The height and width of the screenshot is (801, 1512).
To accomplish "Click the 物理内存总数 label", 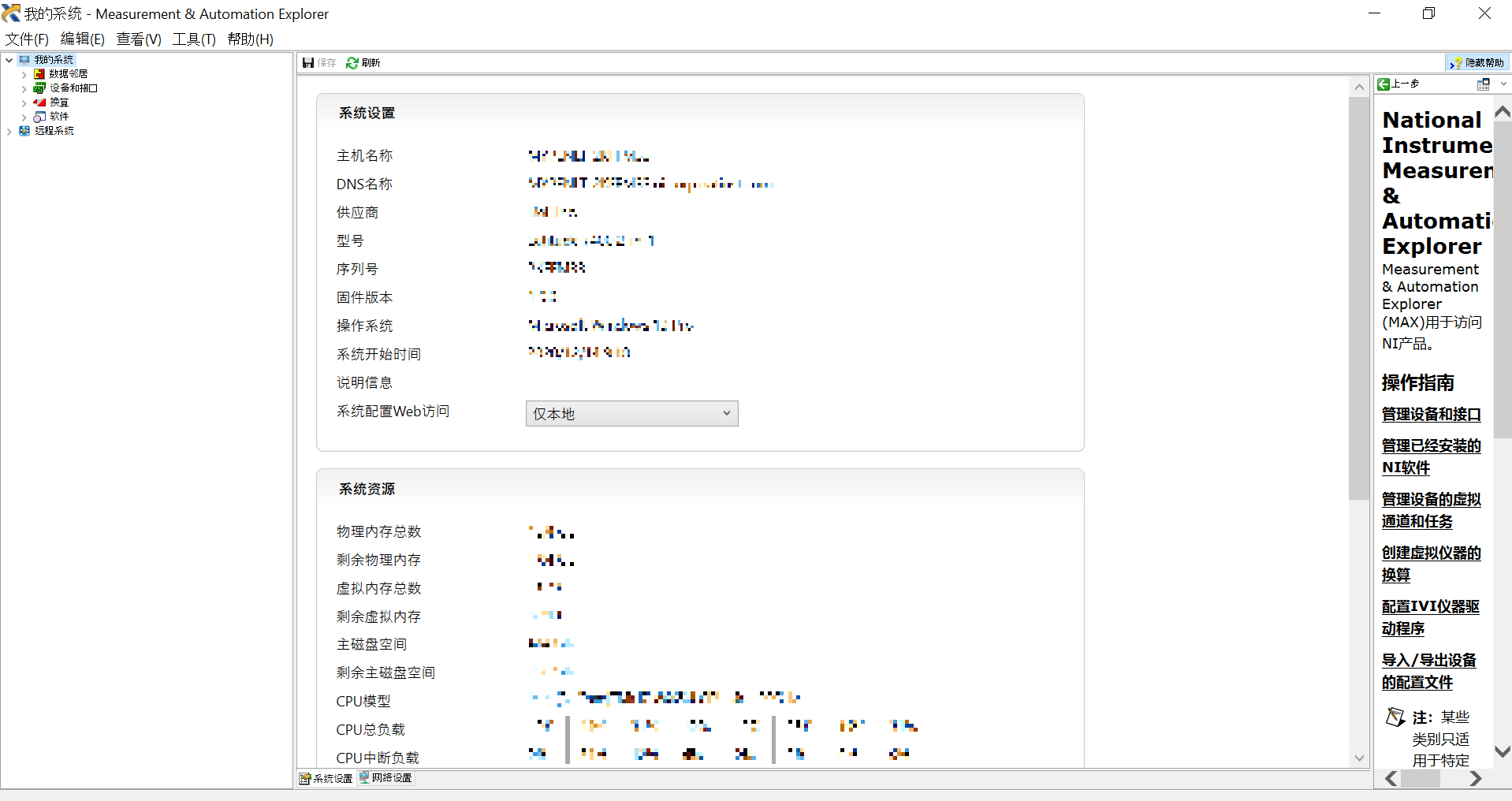I will (x=378, y=532).
